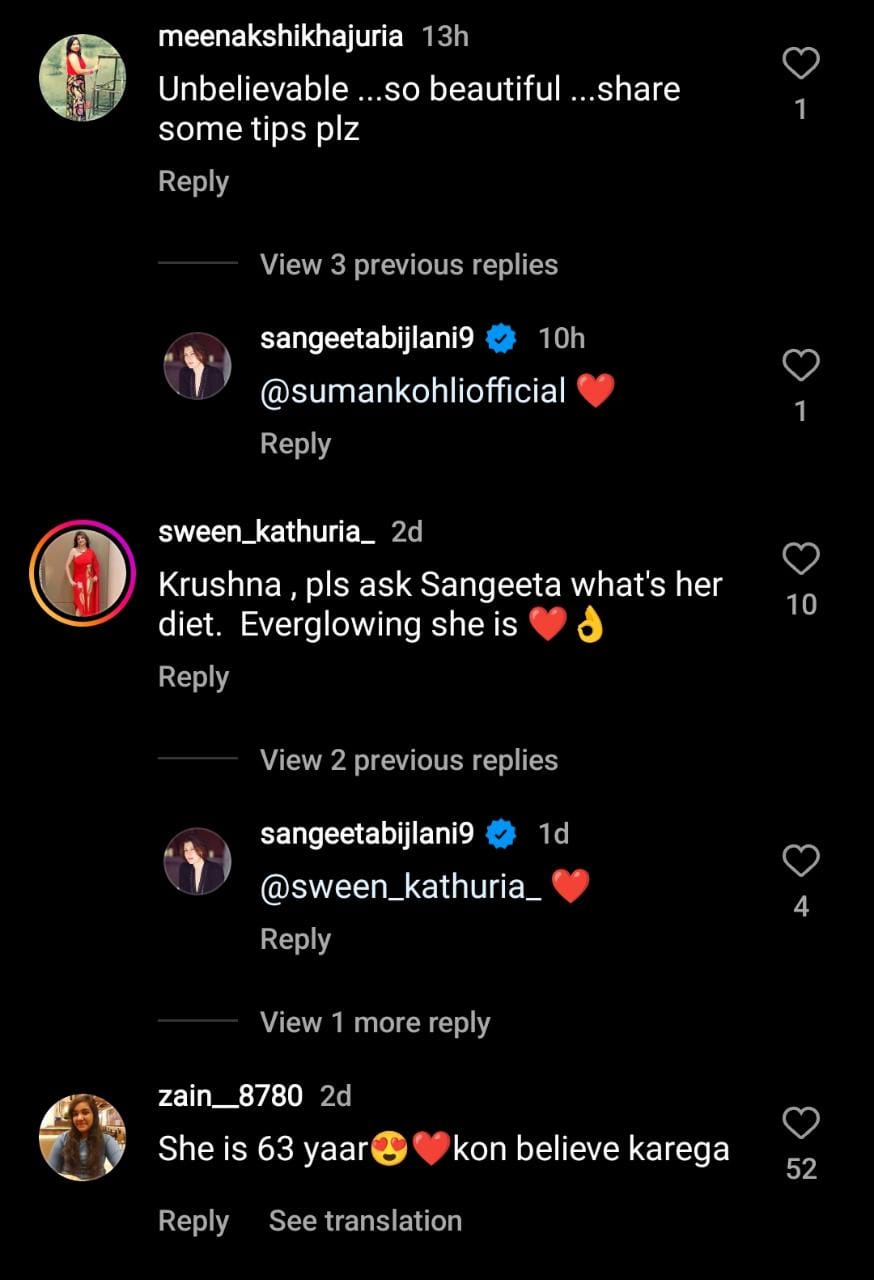This screenshot has height=1280, width=874.
Task: Reply to sween_kathuria_'s comment
Action: tap(193, 677)
